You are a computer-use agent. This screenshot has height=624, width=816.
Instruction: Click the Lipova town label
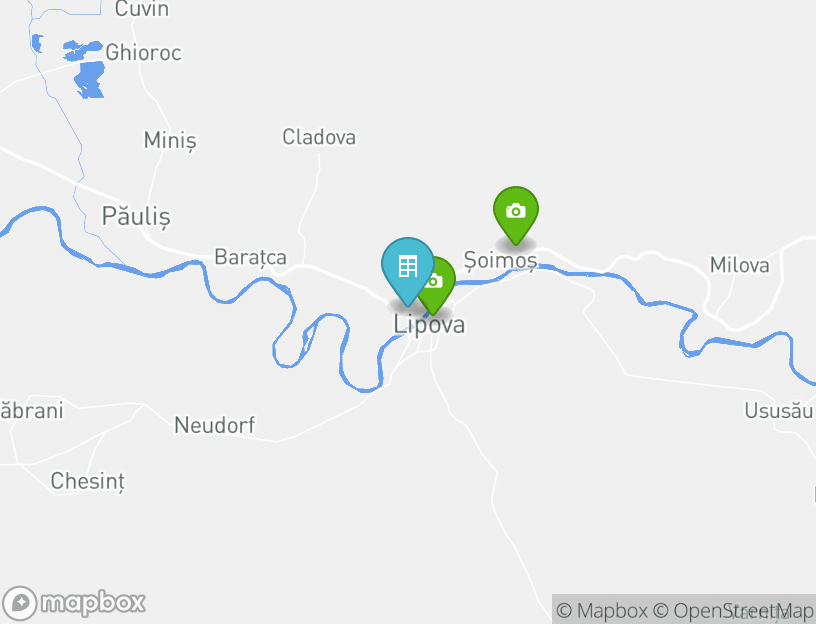(429, 325)
